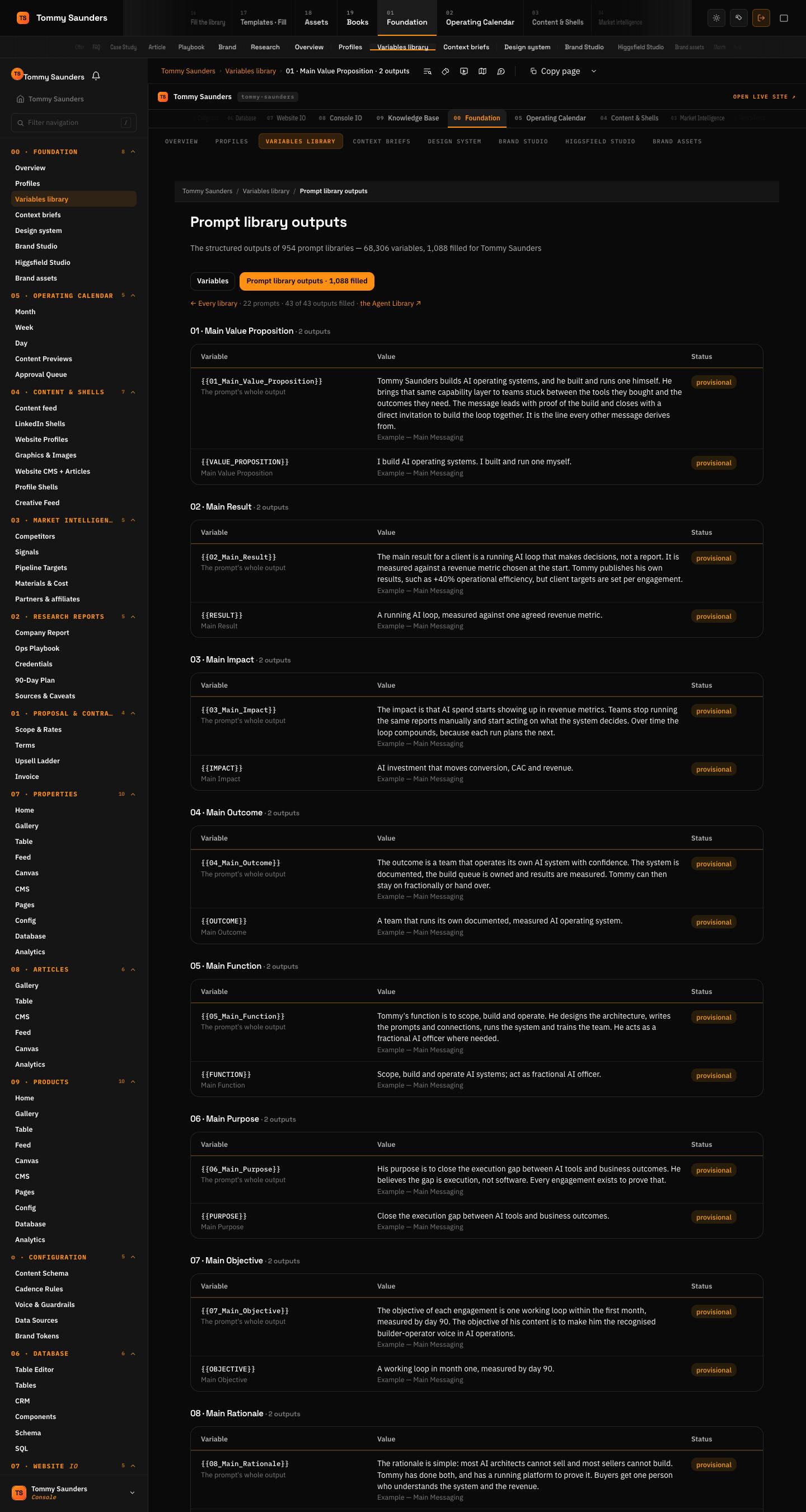Click the TS avatar in the site header row
Viewport: 806px width, 1512px height.
(x=163, y=97)
